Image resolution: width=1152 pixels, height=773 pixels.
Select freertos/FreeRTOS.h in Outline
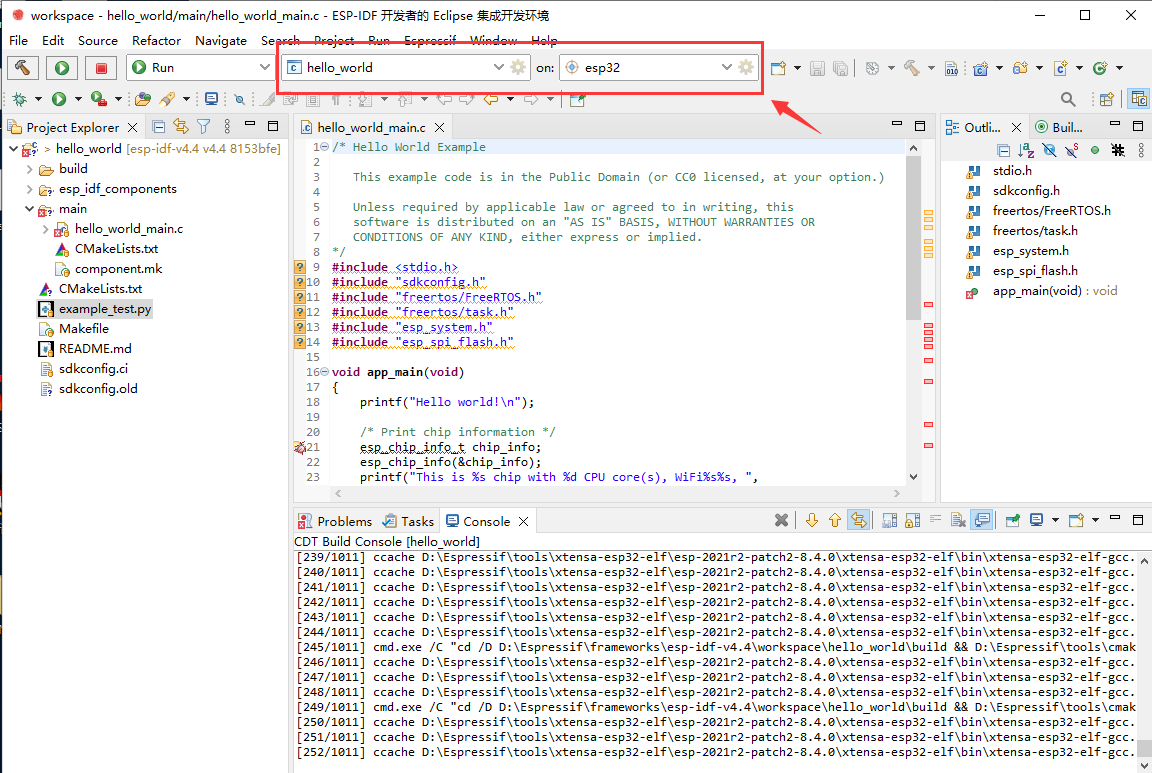tap(1051, 210)
